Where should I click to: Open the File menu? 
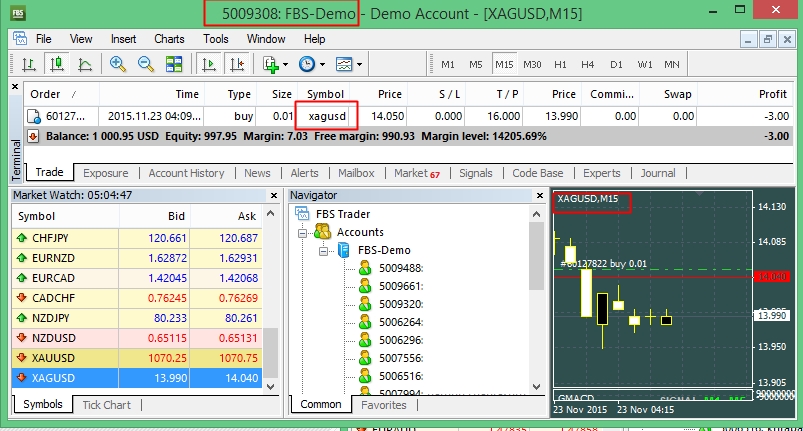[x=44, y=39]
